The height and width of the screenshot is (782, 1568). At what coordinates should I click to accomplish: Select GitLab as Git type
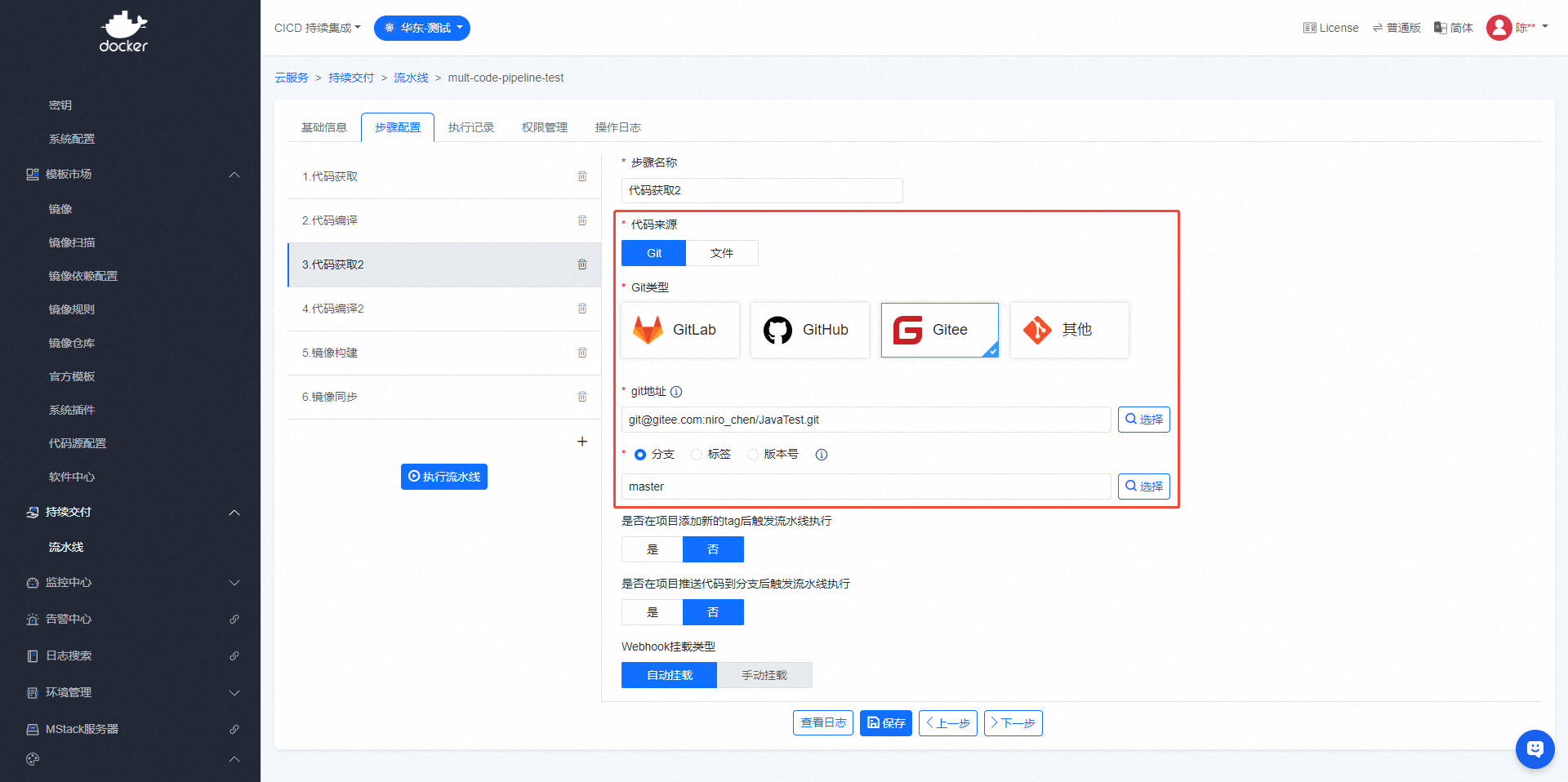(x=680, y=330)
